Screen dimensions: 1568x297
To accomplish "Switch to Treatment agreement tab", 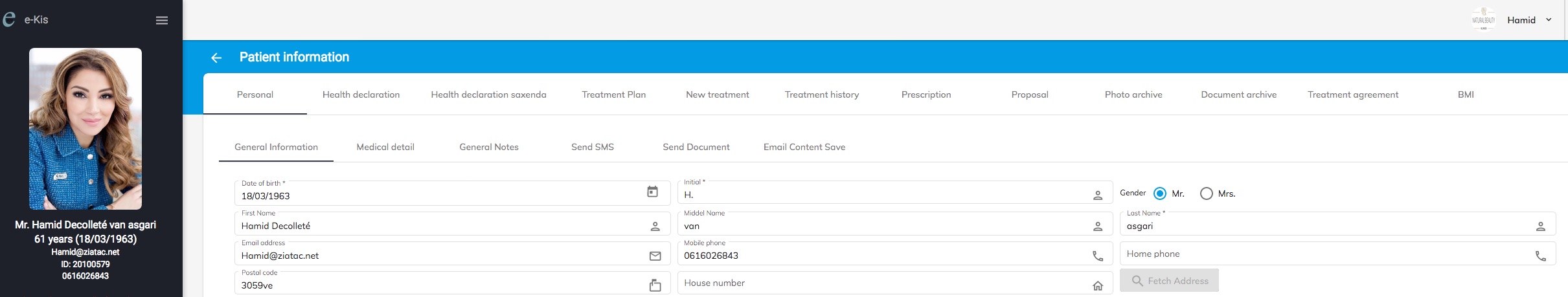I will [x=1352, y=94].
